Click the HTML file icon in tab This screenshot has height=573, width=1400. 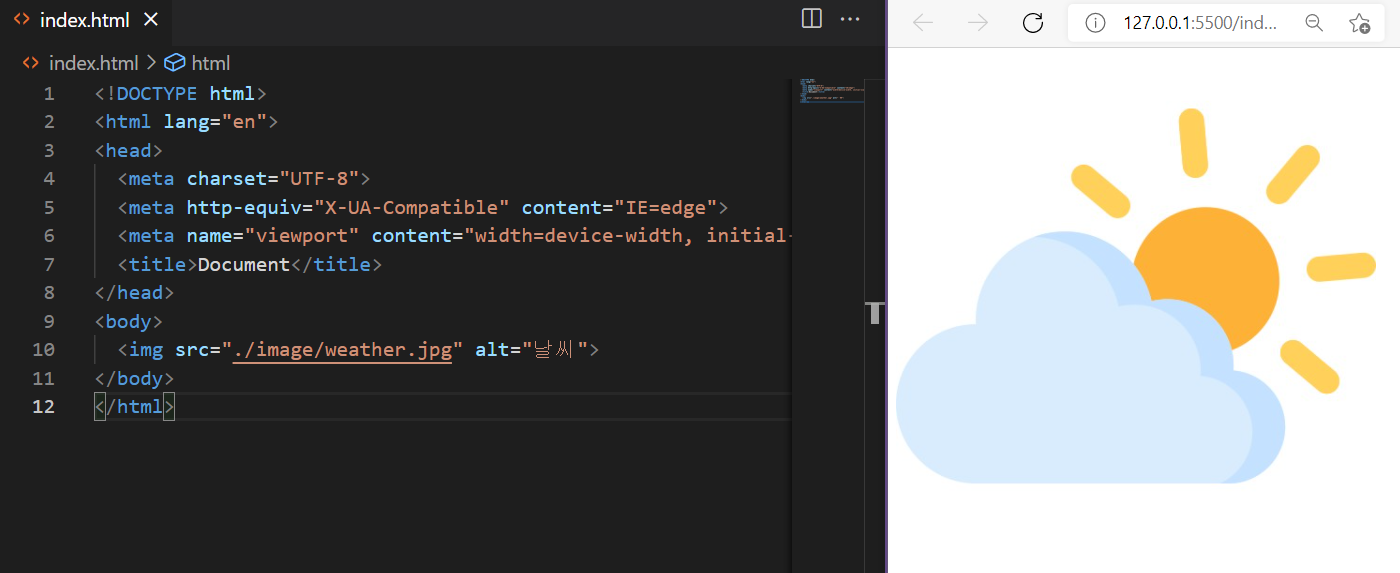[21, 20]
